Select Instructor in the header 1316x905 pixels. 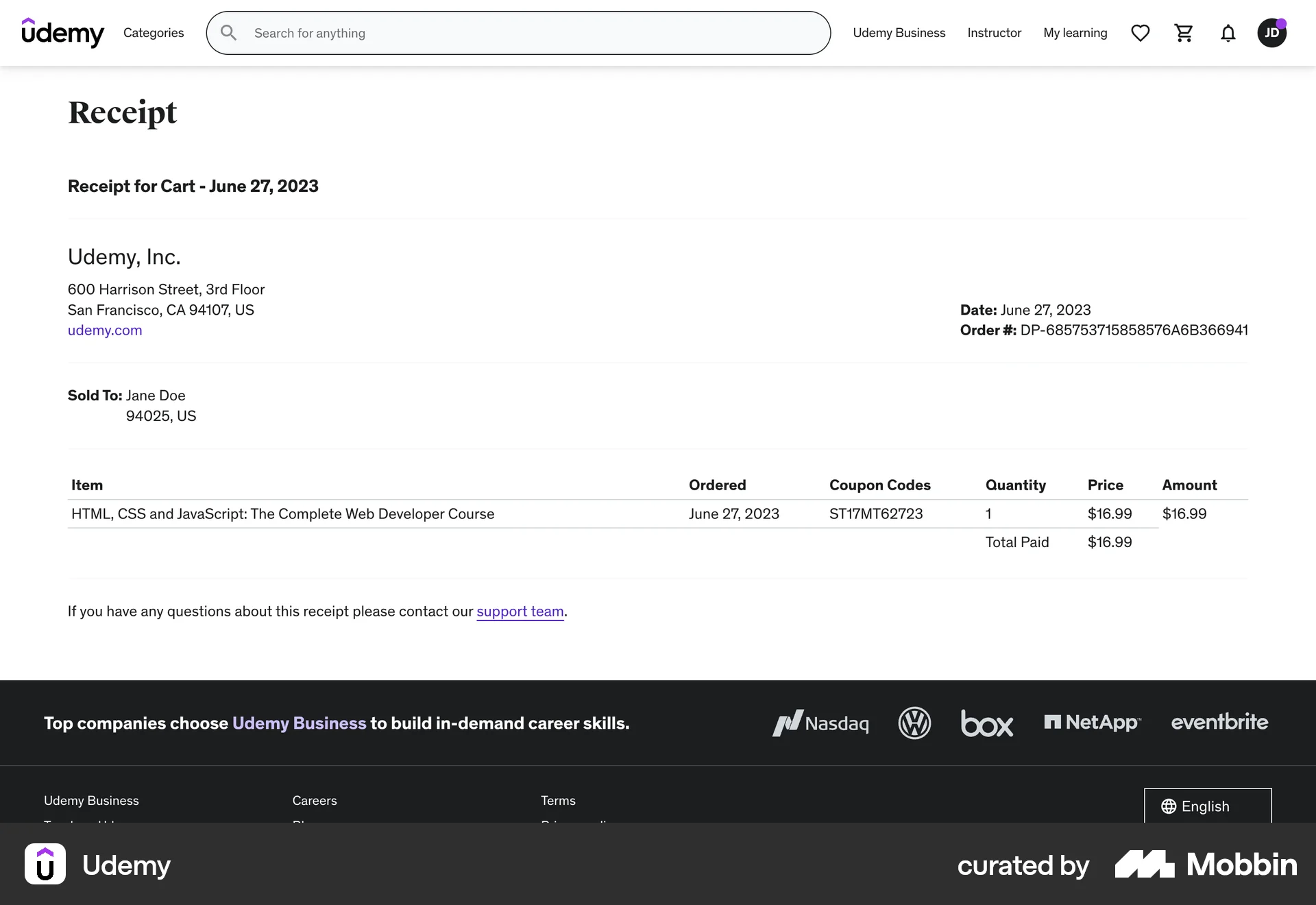(x=994, y=33)
